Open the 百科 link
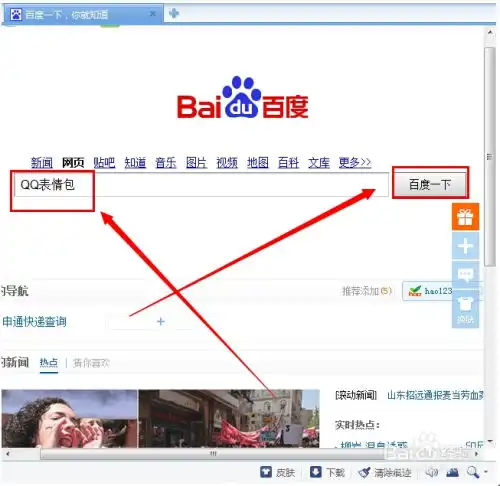Screen dimensions: 500x486 [x=288, y=163]
